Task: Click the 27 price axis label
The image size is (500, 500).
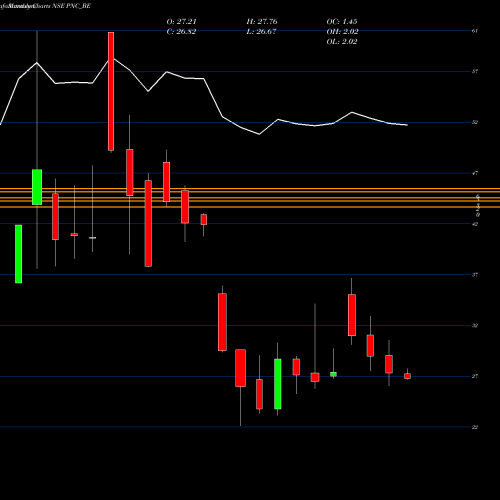Action: (475, 376)
